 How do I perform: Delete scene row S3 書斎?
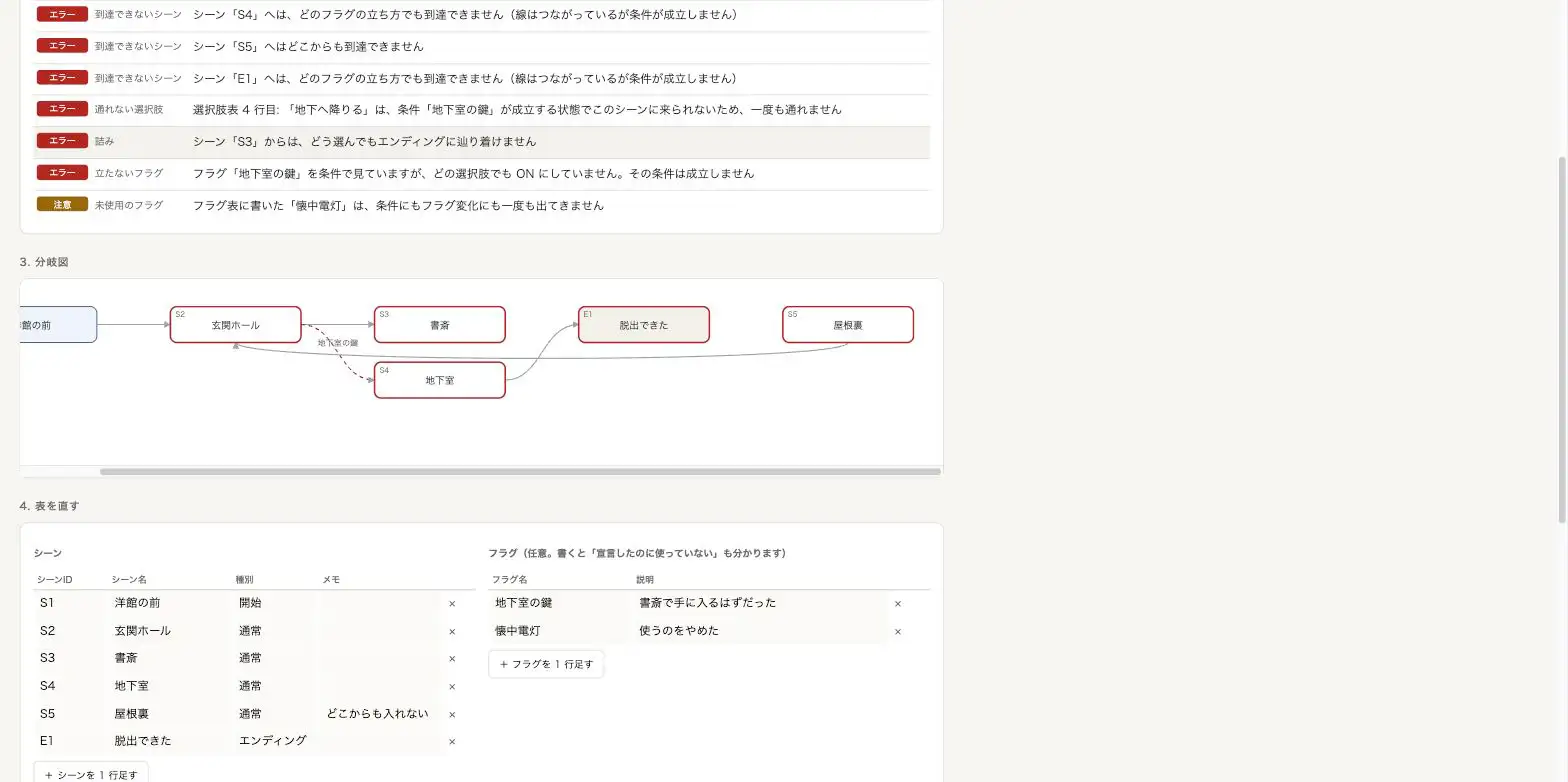[x=452, y=659]
